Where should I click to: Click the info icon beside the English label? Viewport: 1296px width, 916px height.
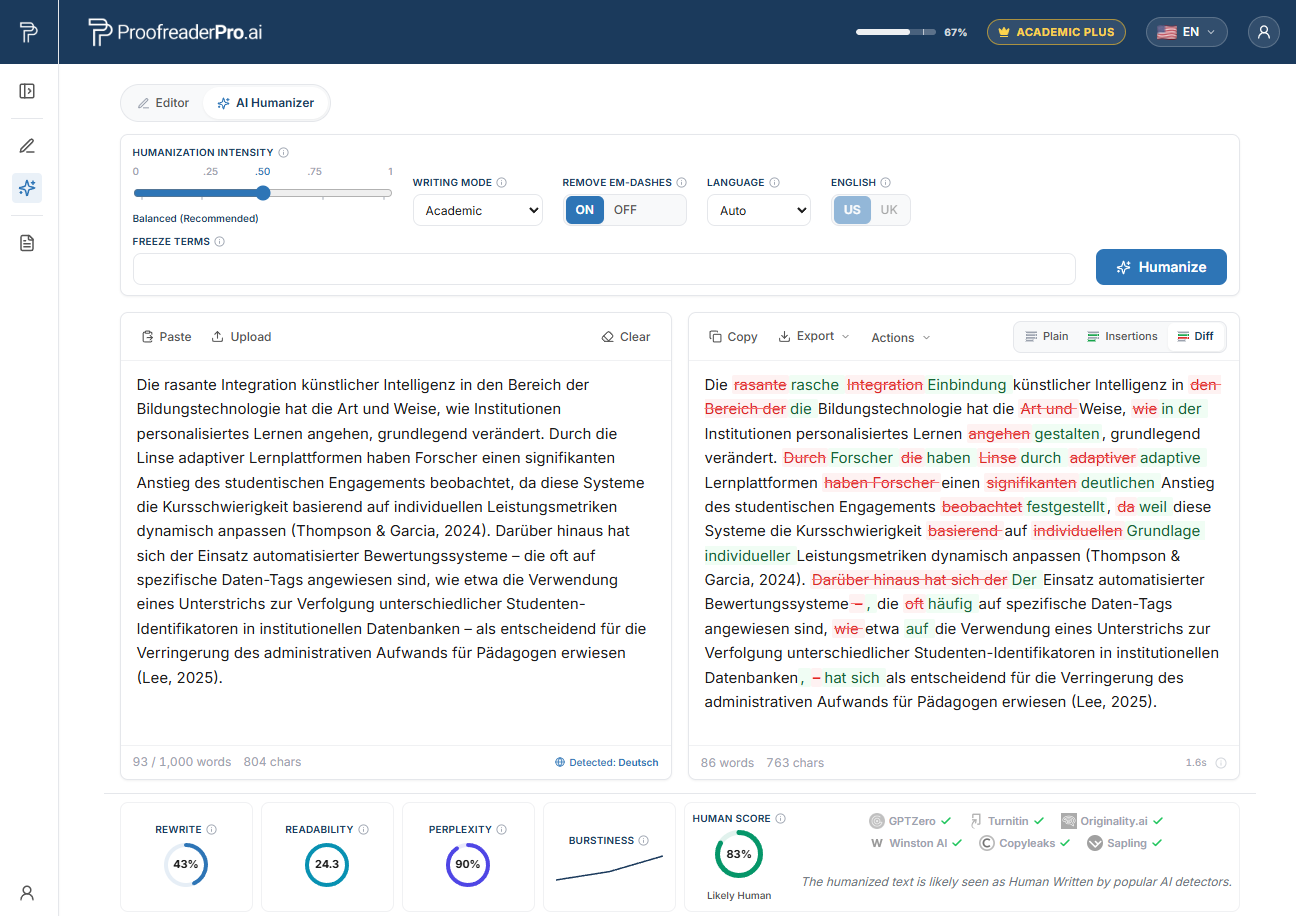pyautogui.click(x=886, y=183)
